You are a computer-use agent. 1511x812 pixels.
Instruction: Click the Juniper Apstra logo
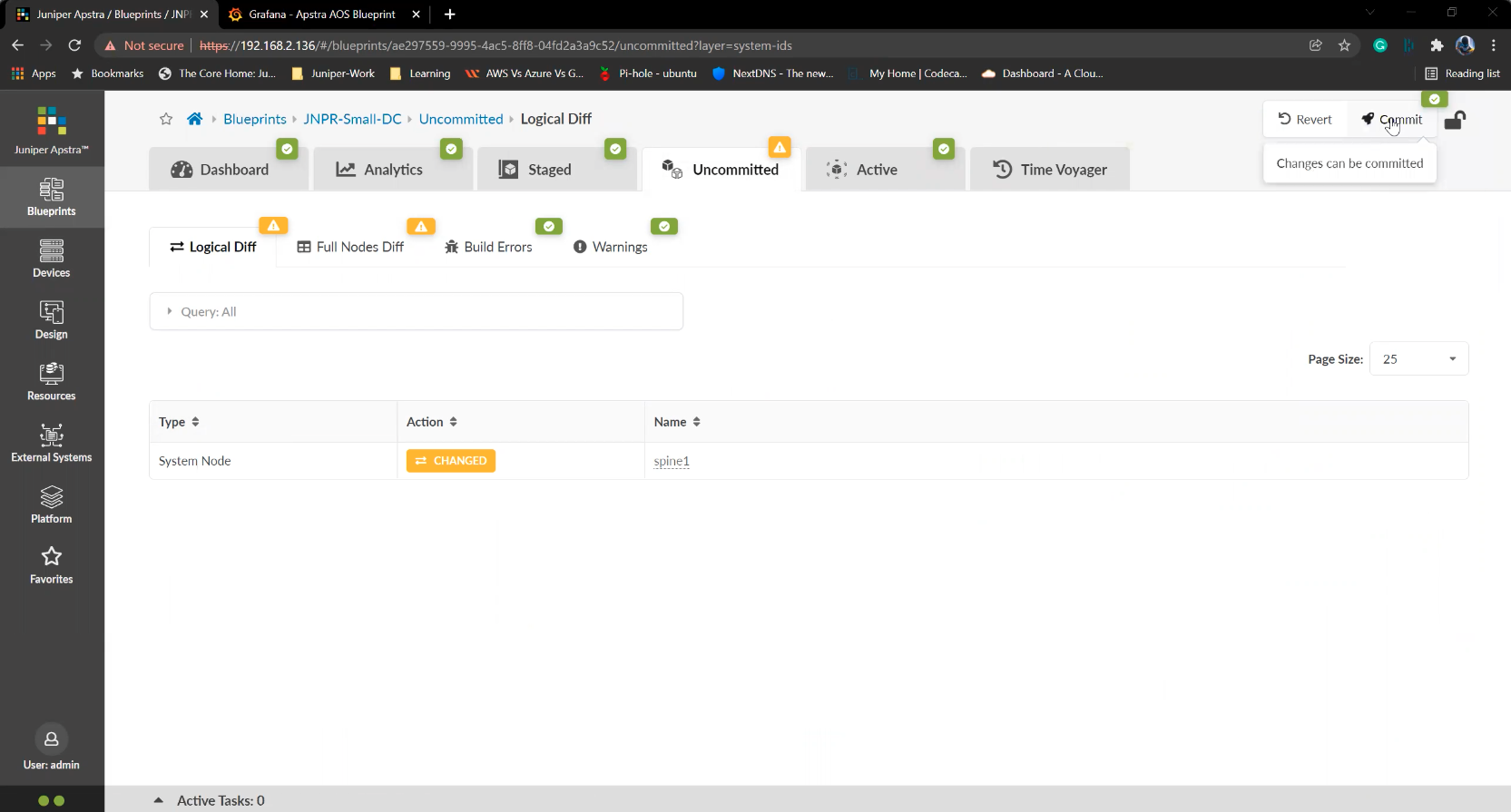pyautogui.click(x=52, y=130)
